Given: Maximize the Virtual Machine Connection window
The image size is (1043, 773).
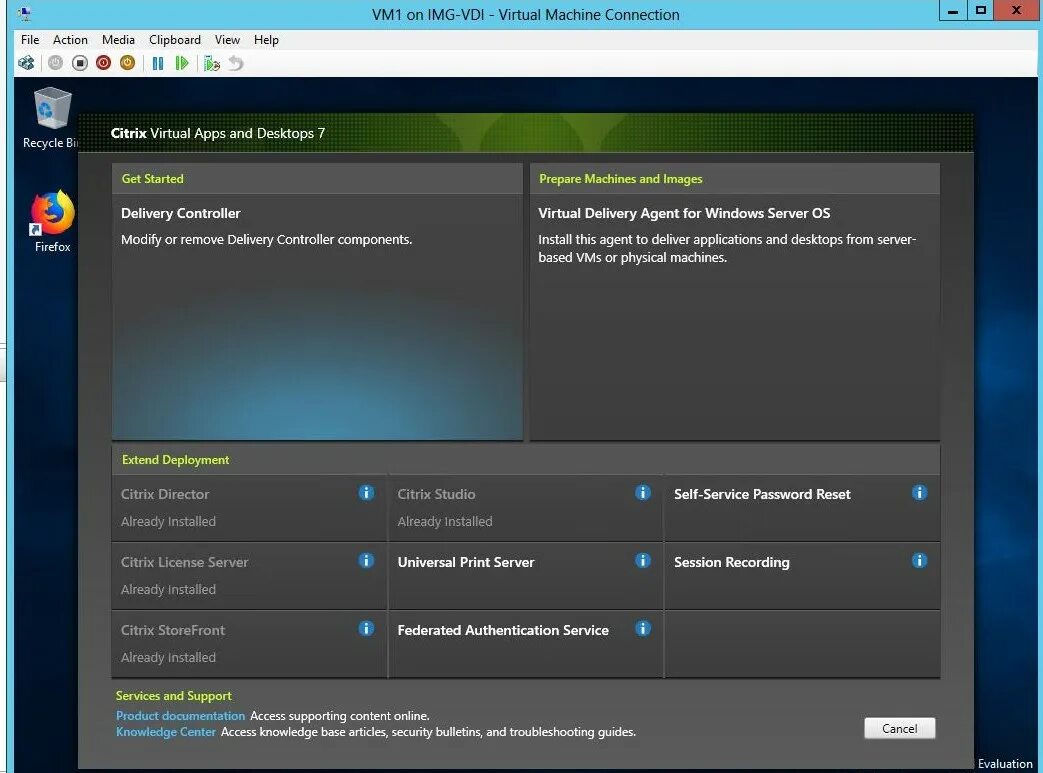Looking at the screenshot, I should [x=980, y=11].
